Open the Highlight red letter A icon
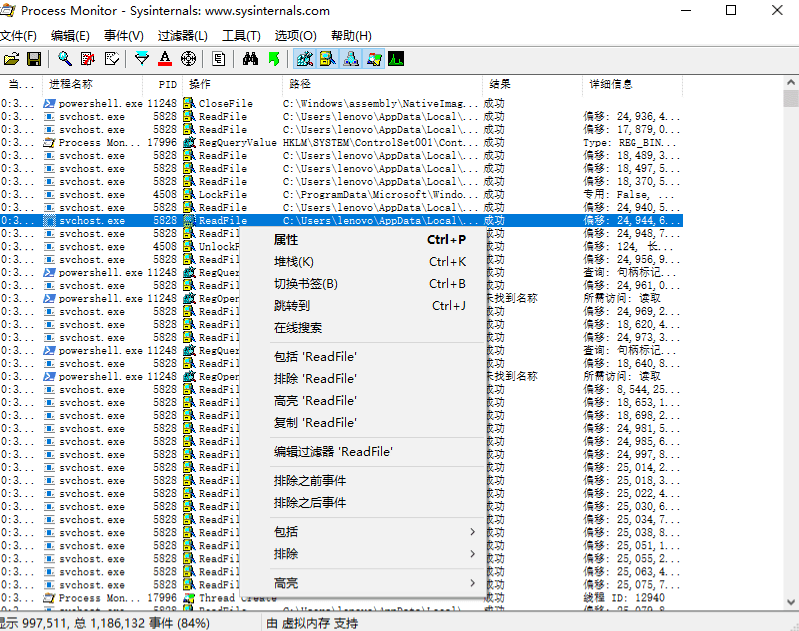 [165, 59]
